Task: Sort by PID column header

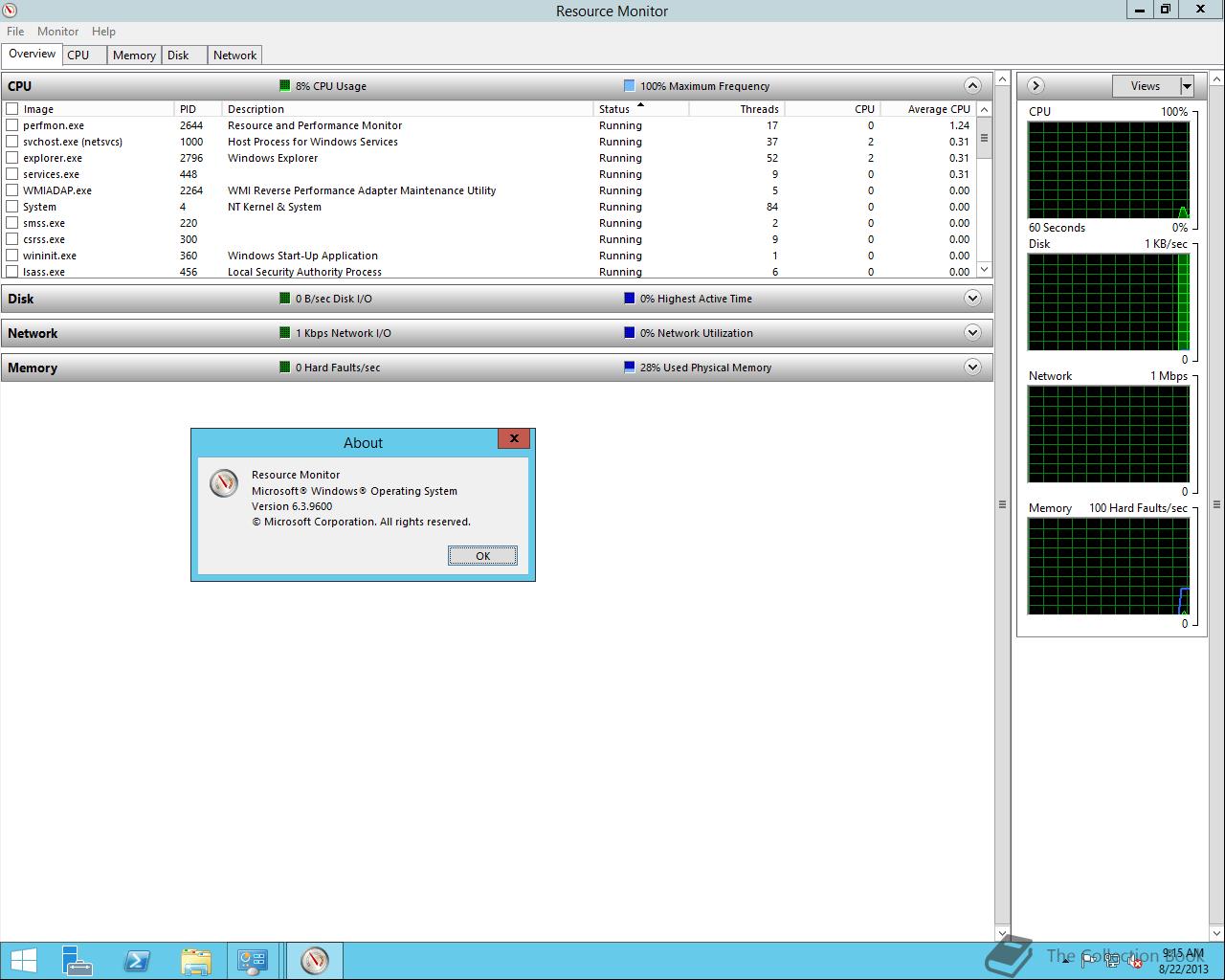Action: point(198,109)
